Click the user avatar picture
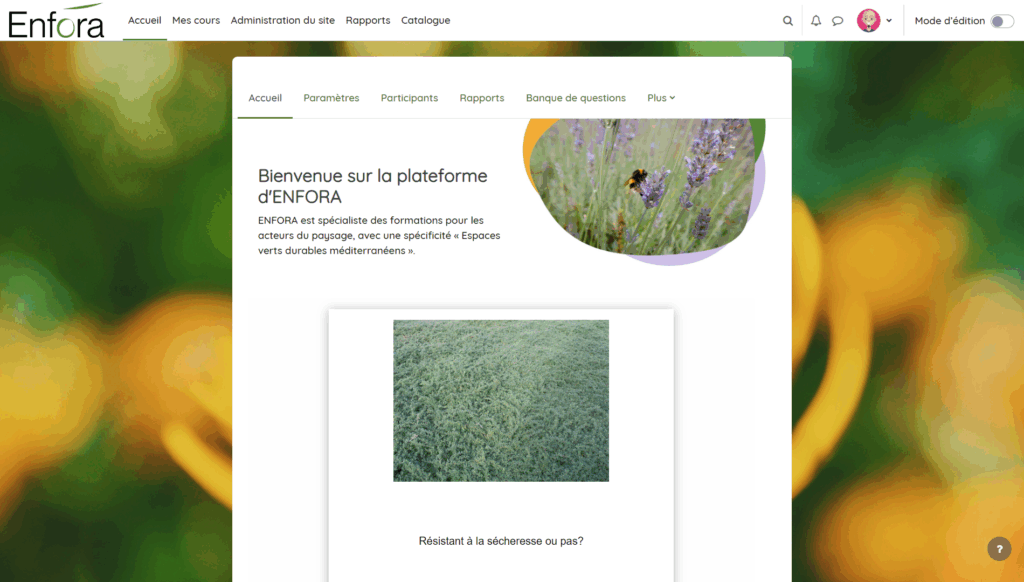This screenshot has height=582, width=1024. 868,21
